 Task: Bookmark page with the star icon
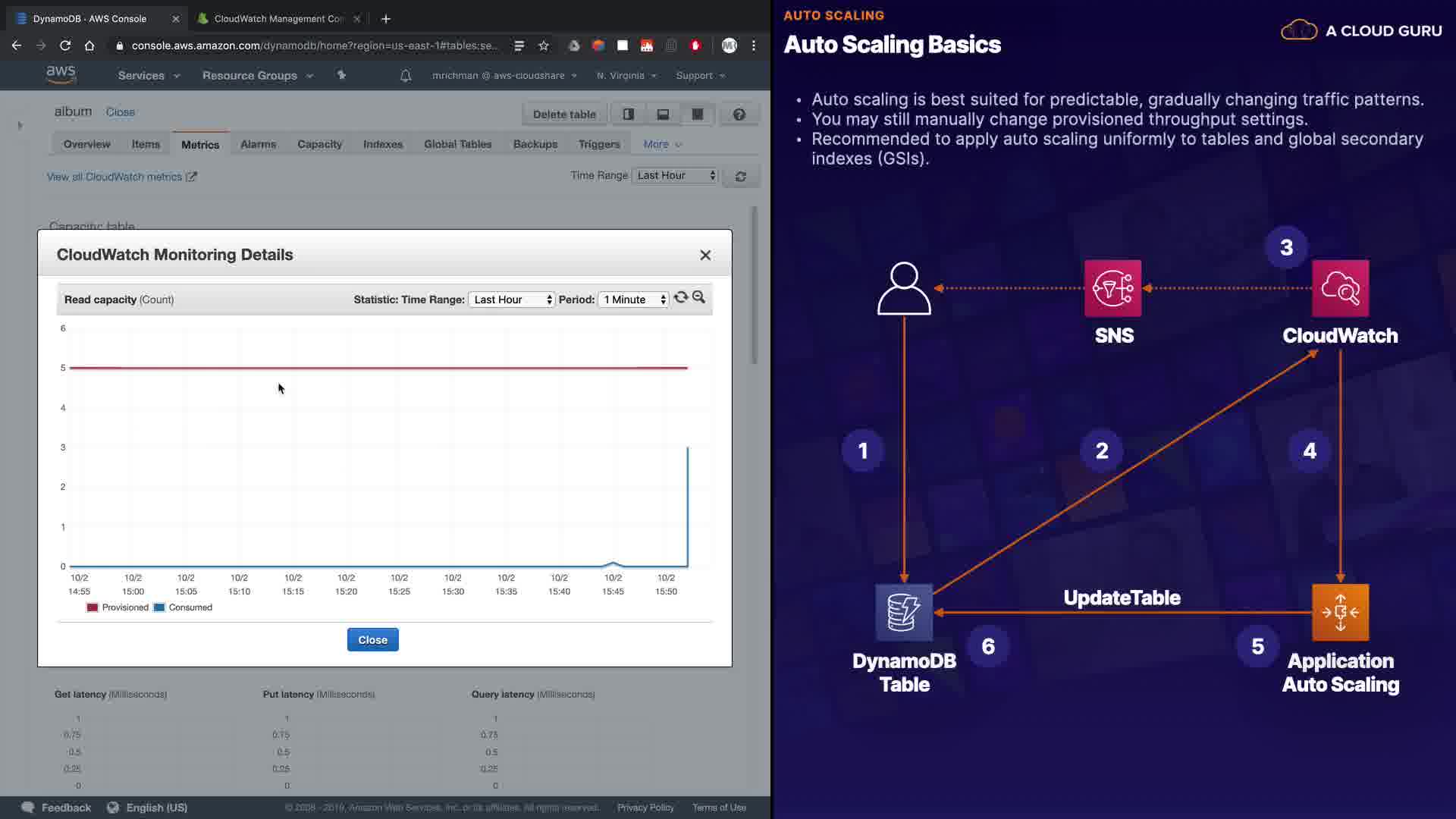(x=544, y=45)
